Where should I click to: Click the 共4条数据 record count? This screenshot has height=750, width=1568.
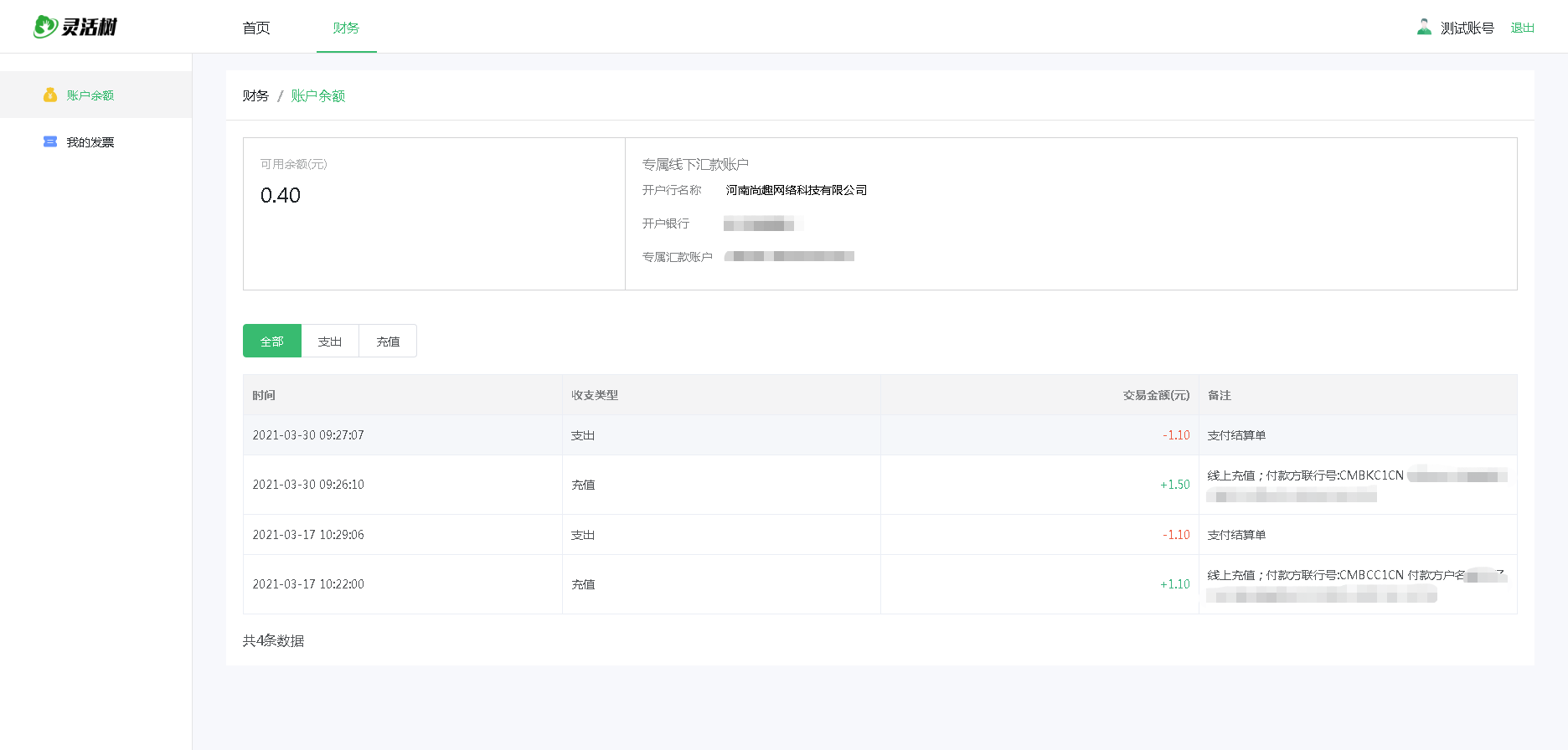click(x=274, y=640)
